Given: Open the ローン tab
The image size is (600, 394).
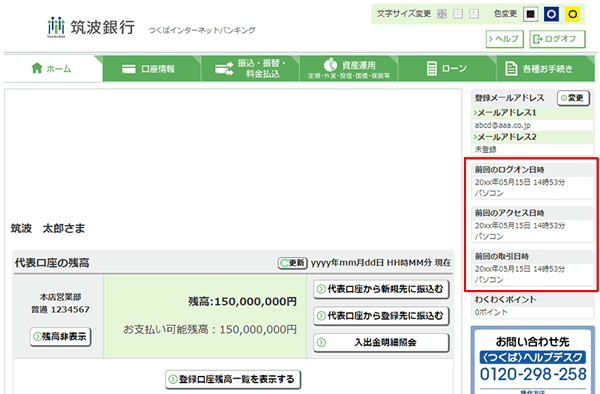Looking at the screenshot, I should click(x=447, y=69).
